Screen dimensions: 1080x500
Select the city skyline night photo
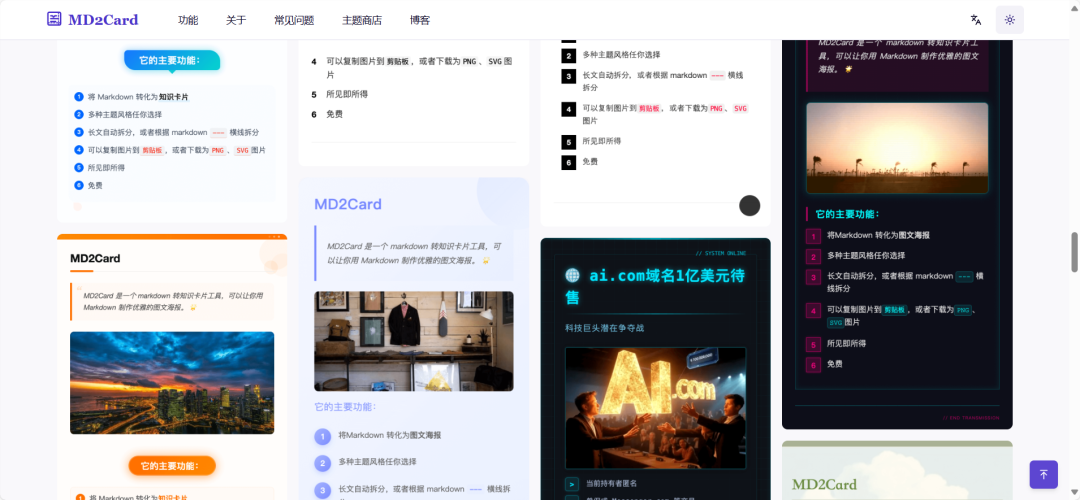pos(172,383)
